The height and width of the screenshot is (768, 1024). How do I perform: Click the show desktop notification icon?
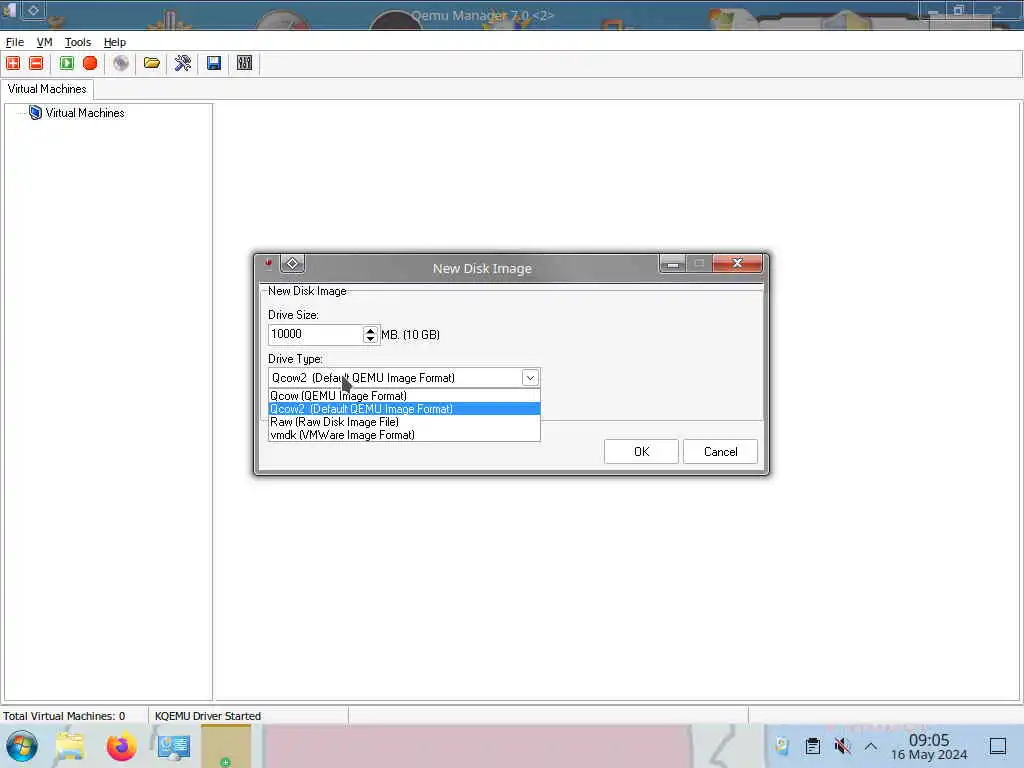click(x=998, y=746)
